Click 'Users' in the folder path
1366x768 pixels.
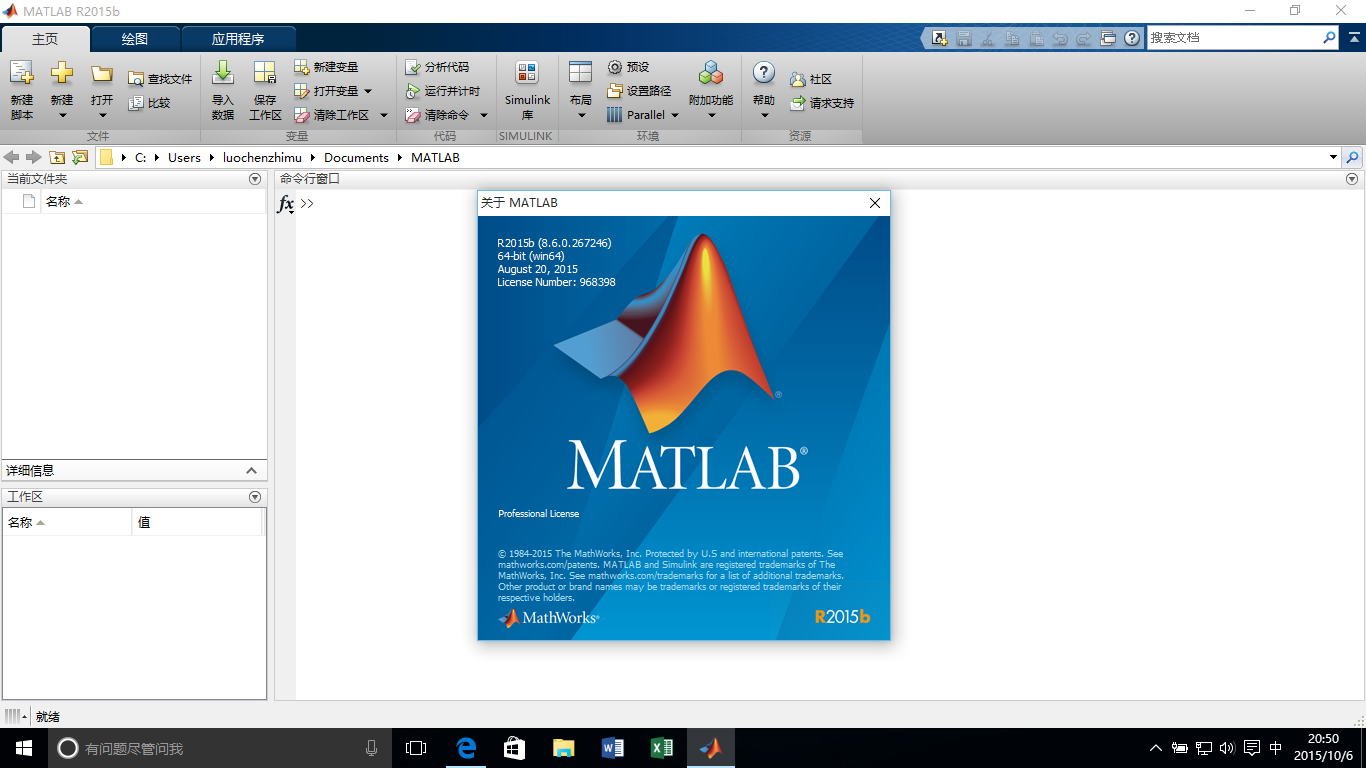[x=184, y=157]
